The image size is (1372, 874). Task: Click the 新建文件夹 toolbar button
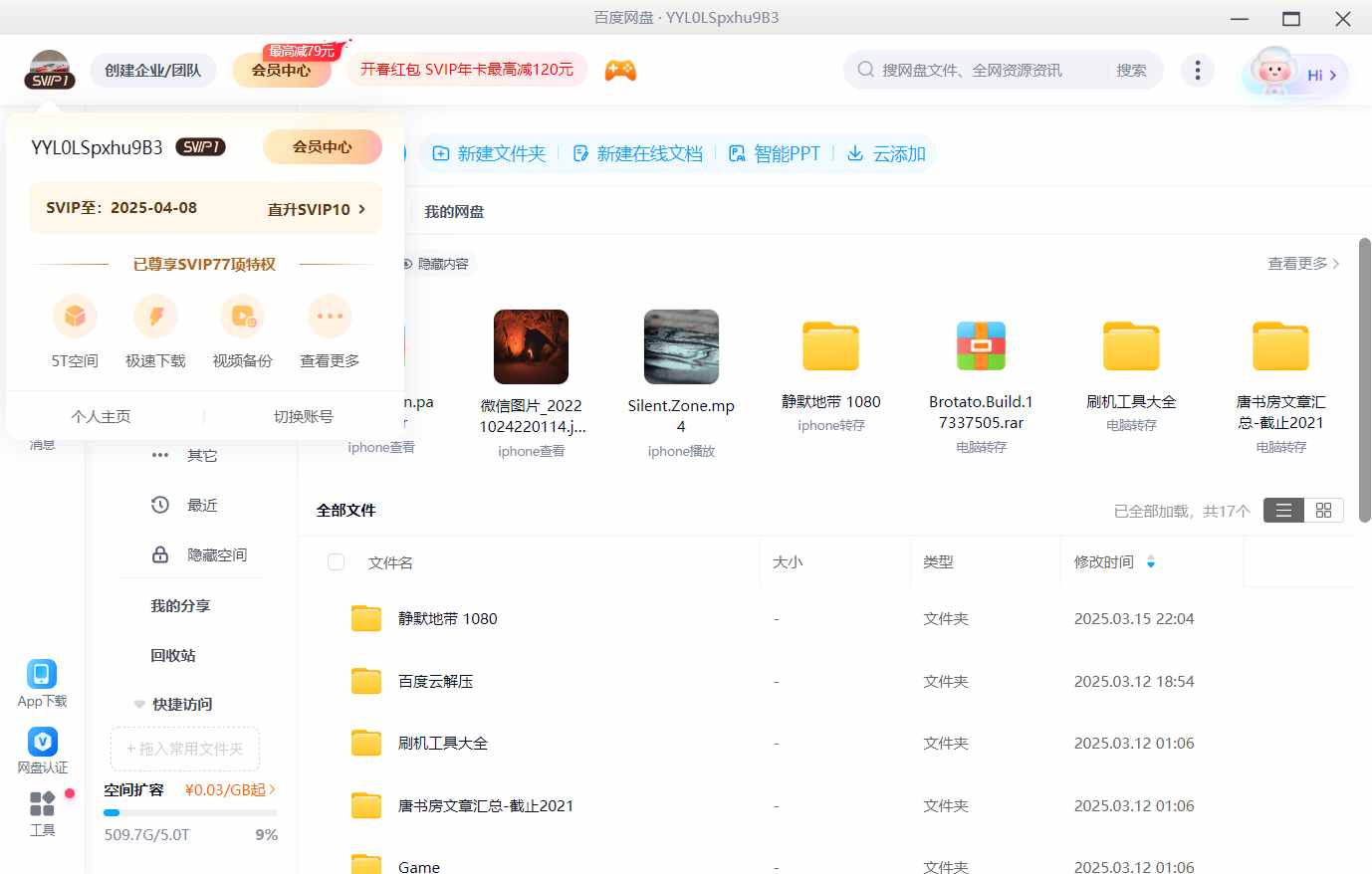[x=489, y=153]
